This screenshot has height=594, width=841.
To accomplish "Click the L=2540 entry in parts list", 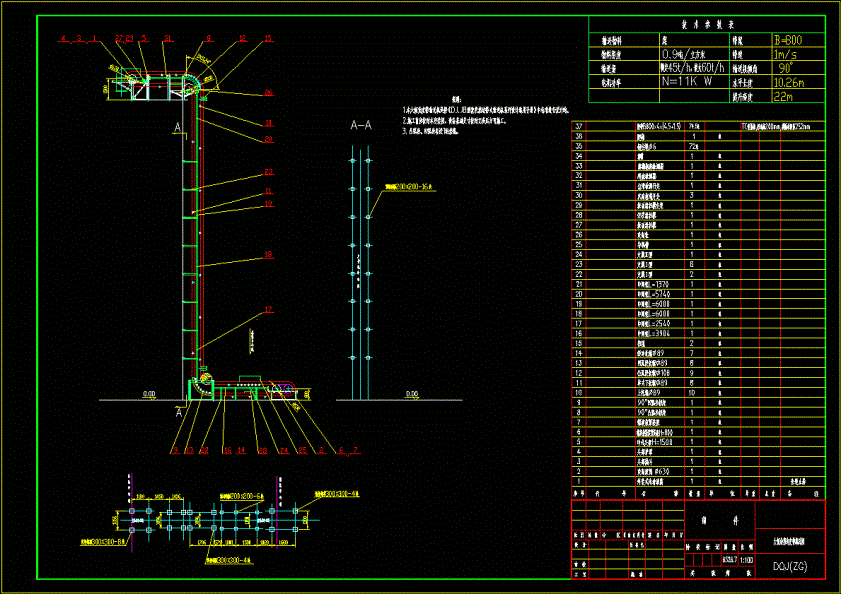I will click(x=653, y=324).
